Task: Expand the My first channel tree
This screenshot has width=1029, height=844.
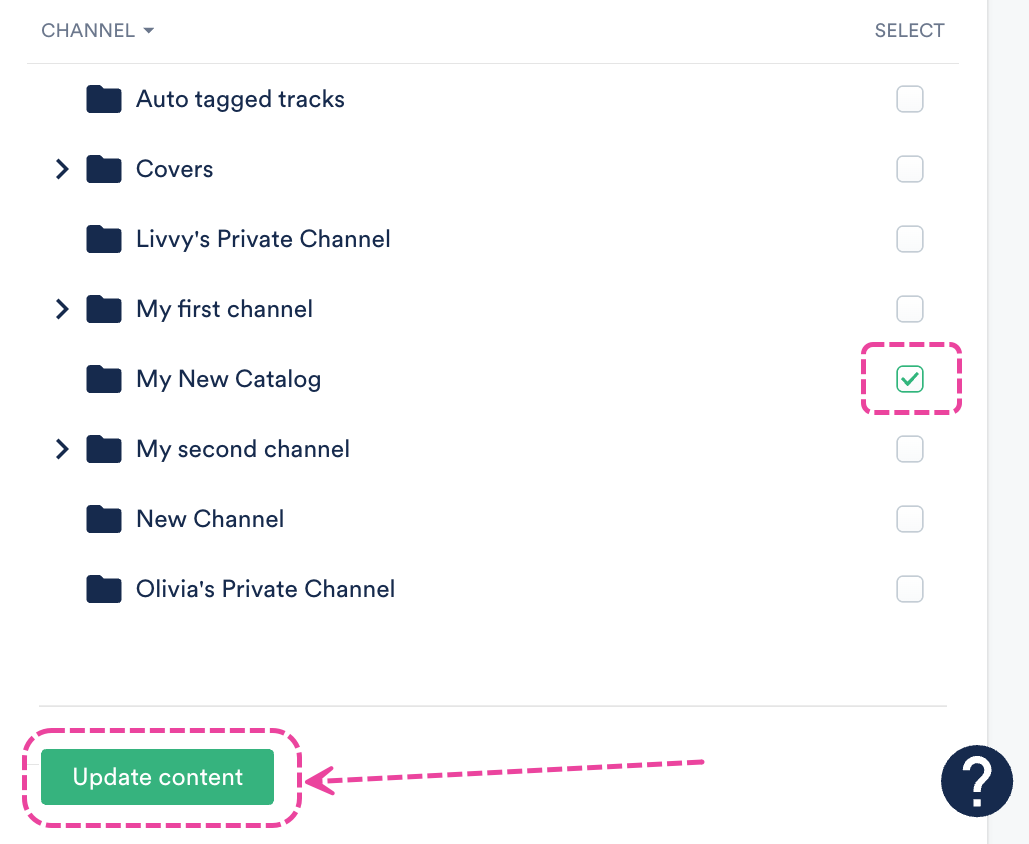Action: [x=62, y=309]
